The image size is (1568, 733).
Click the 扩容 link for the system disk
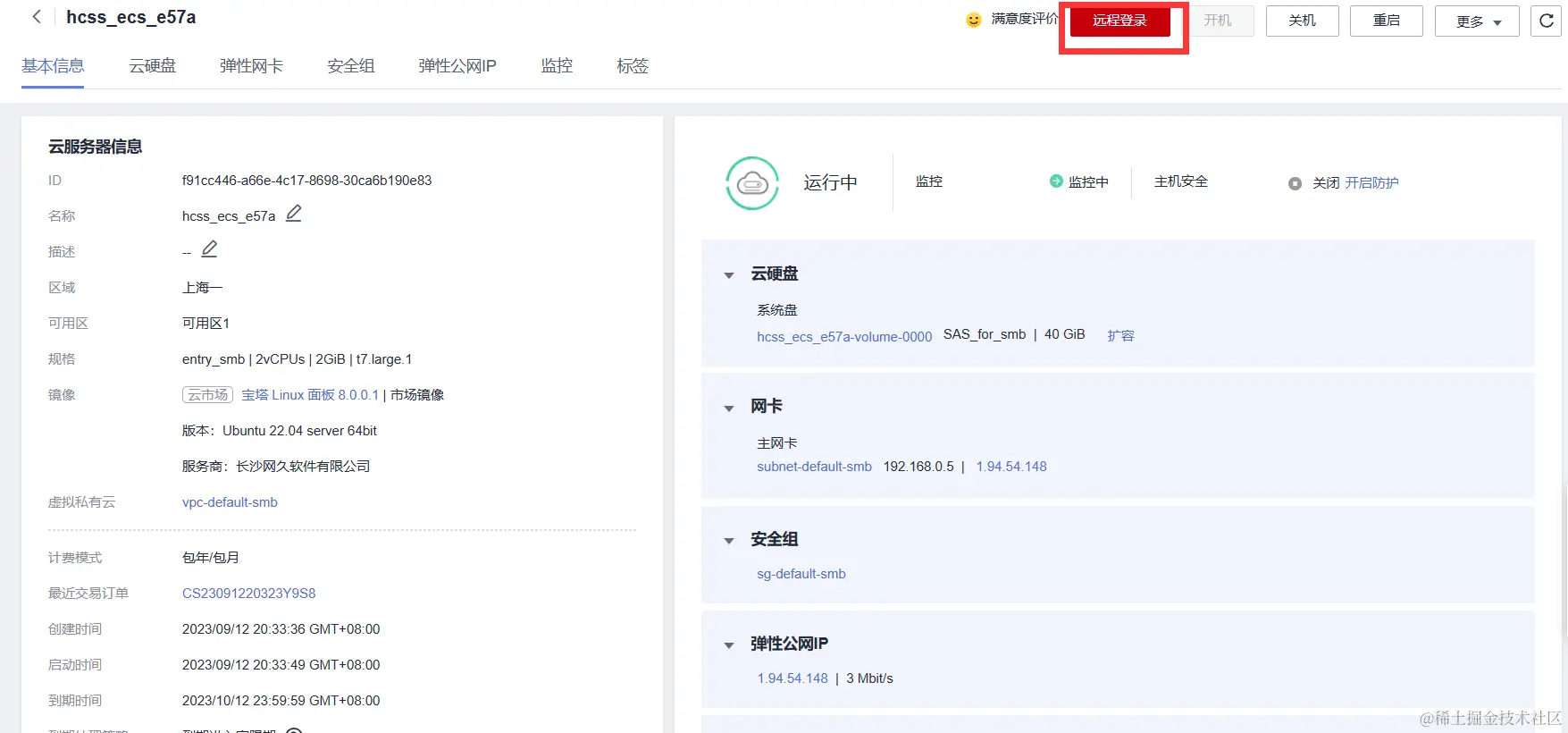[x=1120, y=336]
